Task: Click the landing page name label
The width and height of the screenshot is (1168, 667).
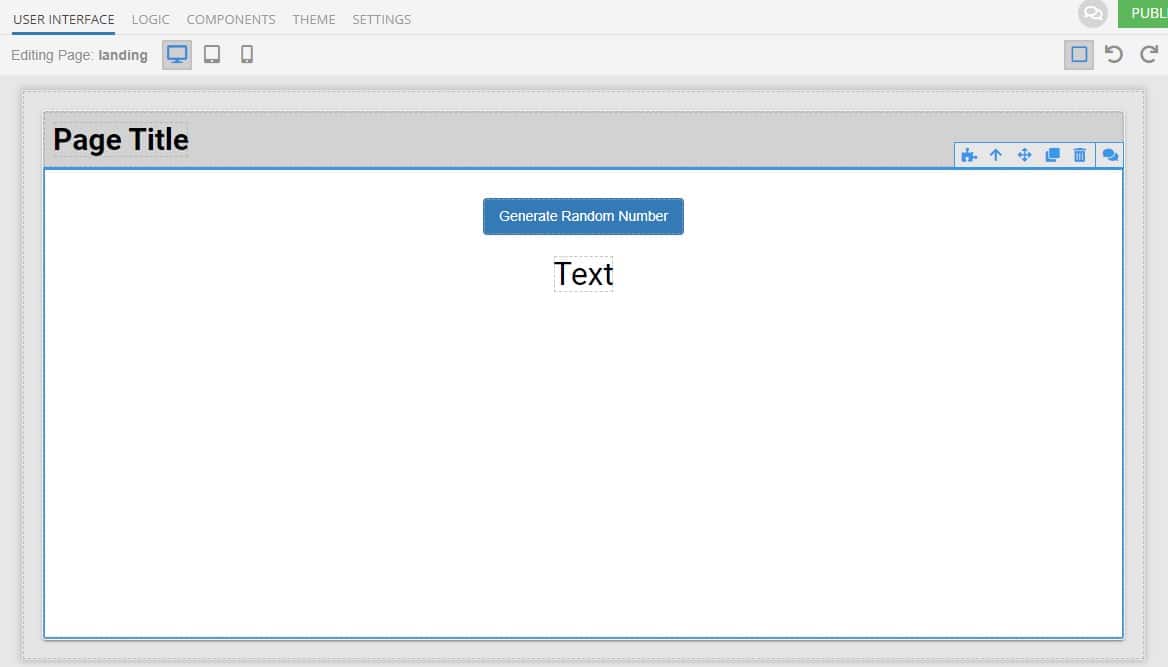Action: tap(123, 55)
